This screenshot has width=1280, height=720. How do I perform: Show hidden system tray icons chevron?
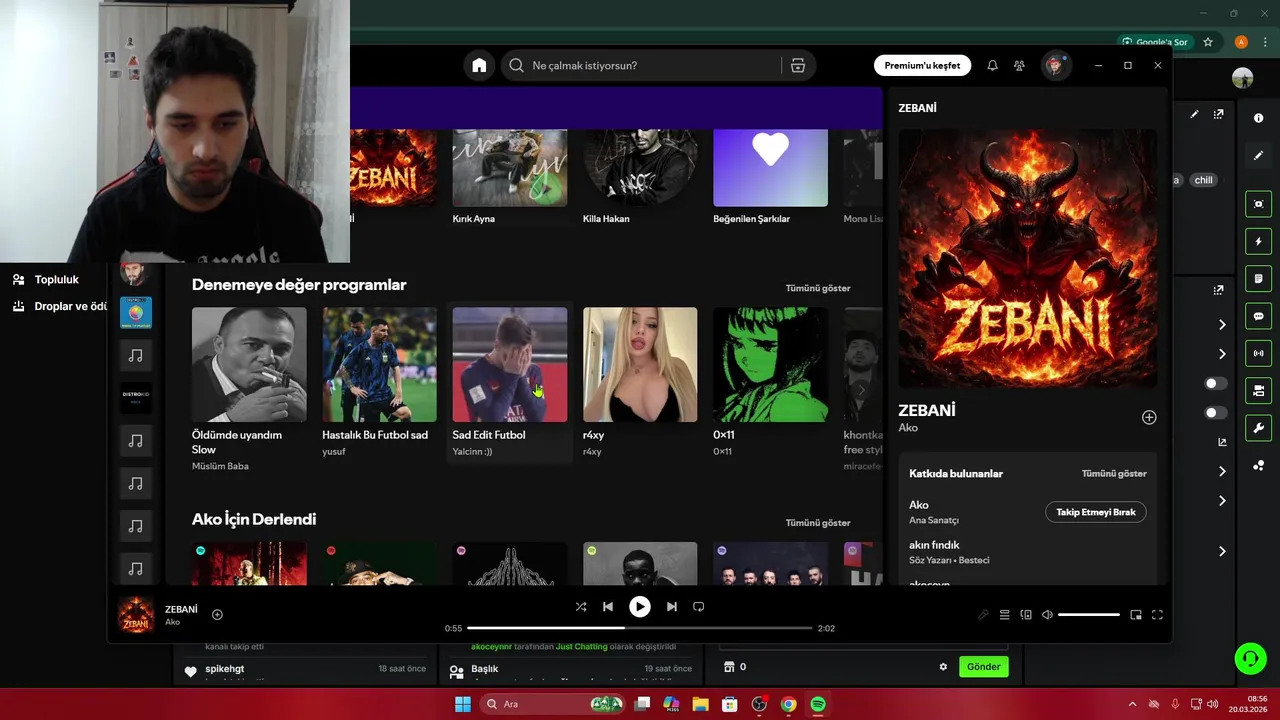coord(1132,704)
